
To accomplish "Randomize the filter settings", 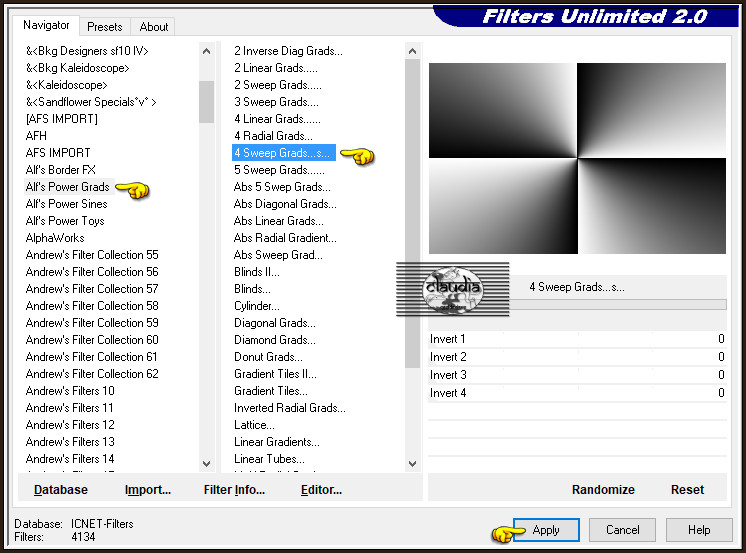I will [x=603, y=490].
